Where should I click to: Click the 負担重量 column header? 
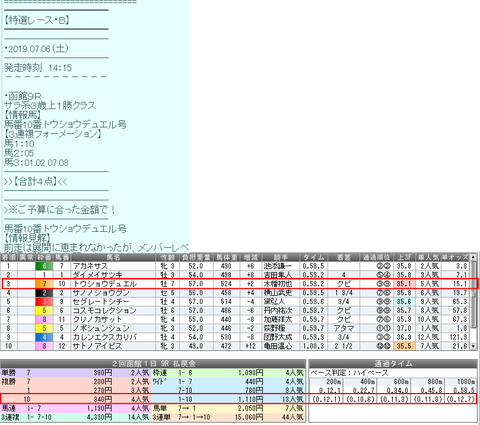click(x=196, y=257)
